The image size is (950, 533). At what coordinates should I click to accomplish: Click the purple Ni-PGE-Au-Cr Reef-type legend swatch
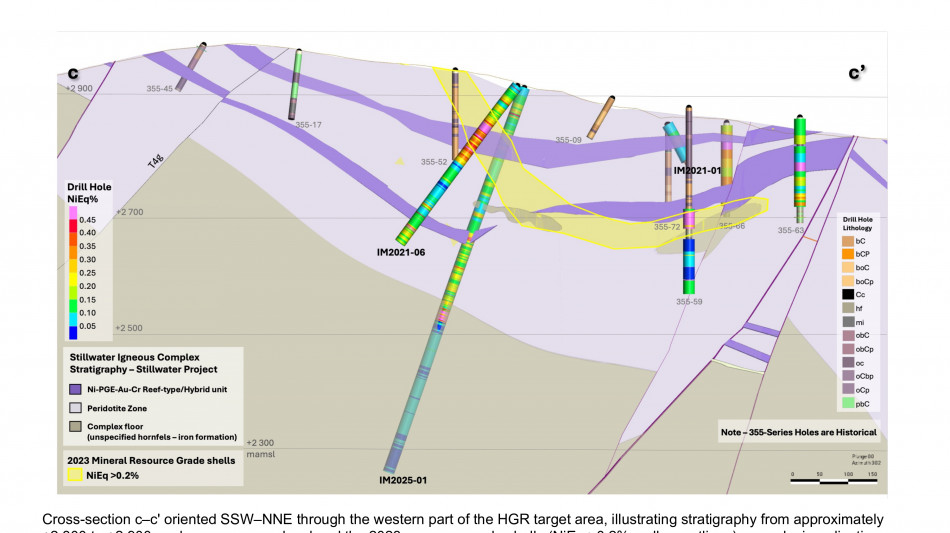point(75,388)
